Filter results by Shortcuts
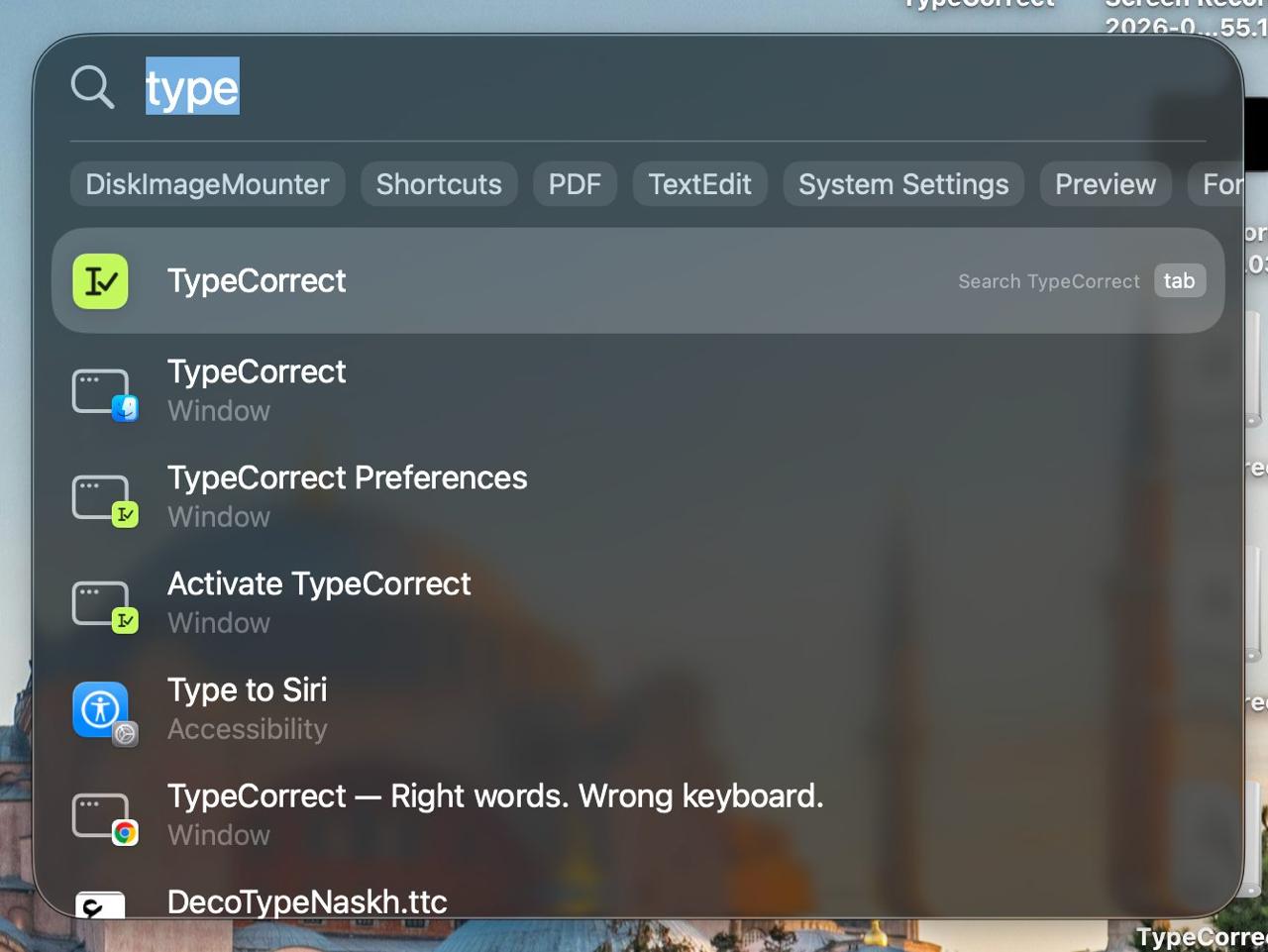Image resolution: width=1268 pixels, height=952 pixels. click(x=439, y=184)
